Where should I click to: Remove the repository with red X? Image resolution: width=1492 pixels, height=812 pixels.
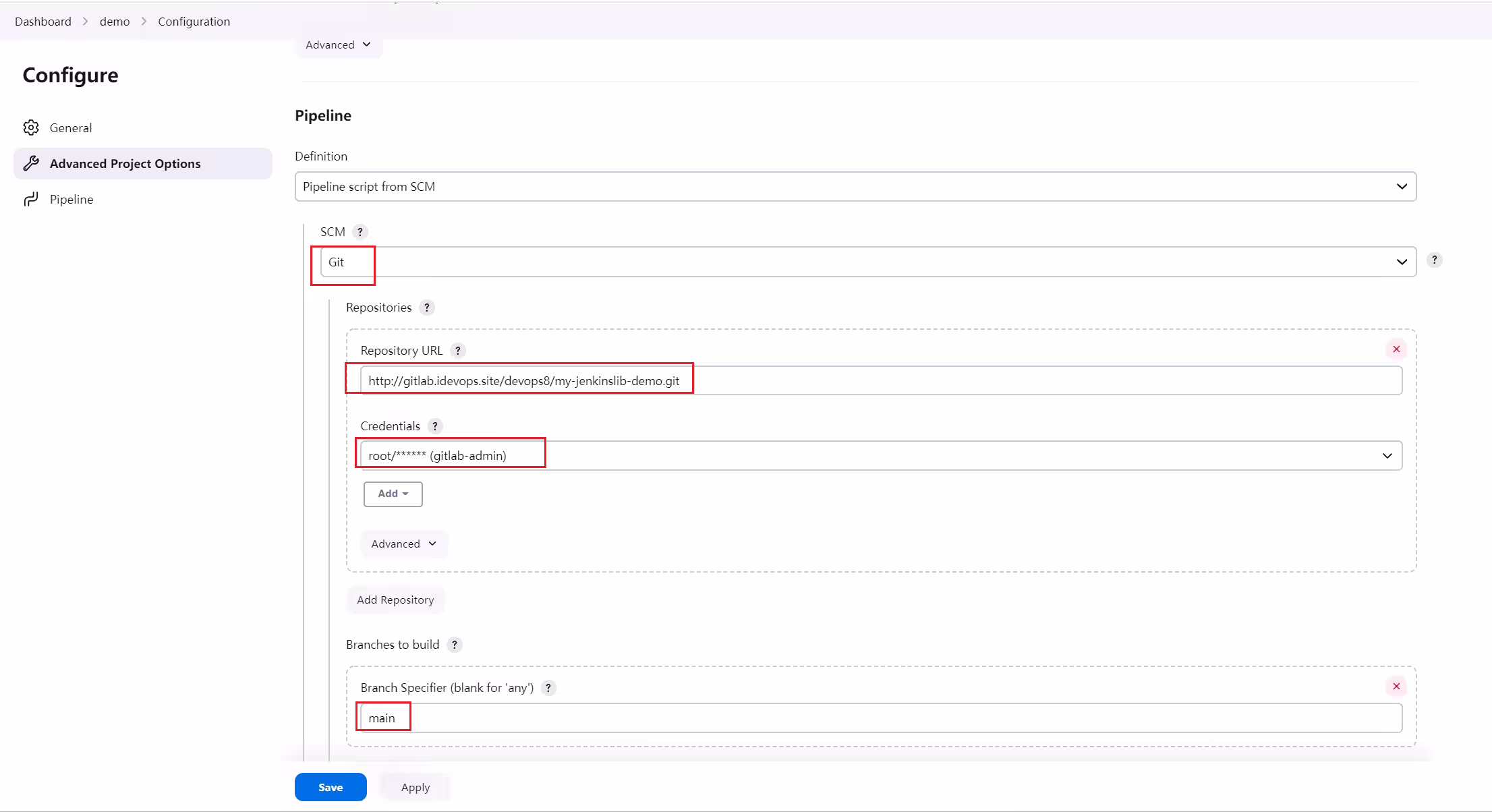1396,349
